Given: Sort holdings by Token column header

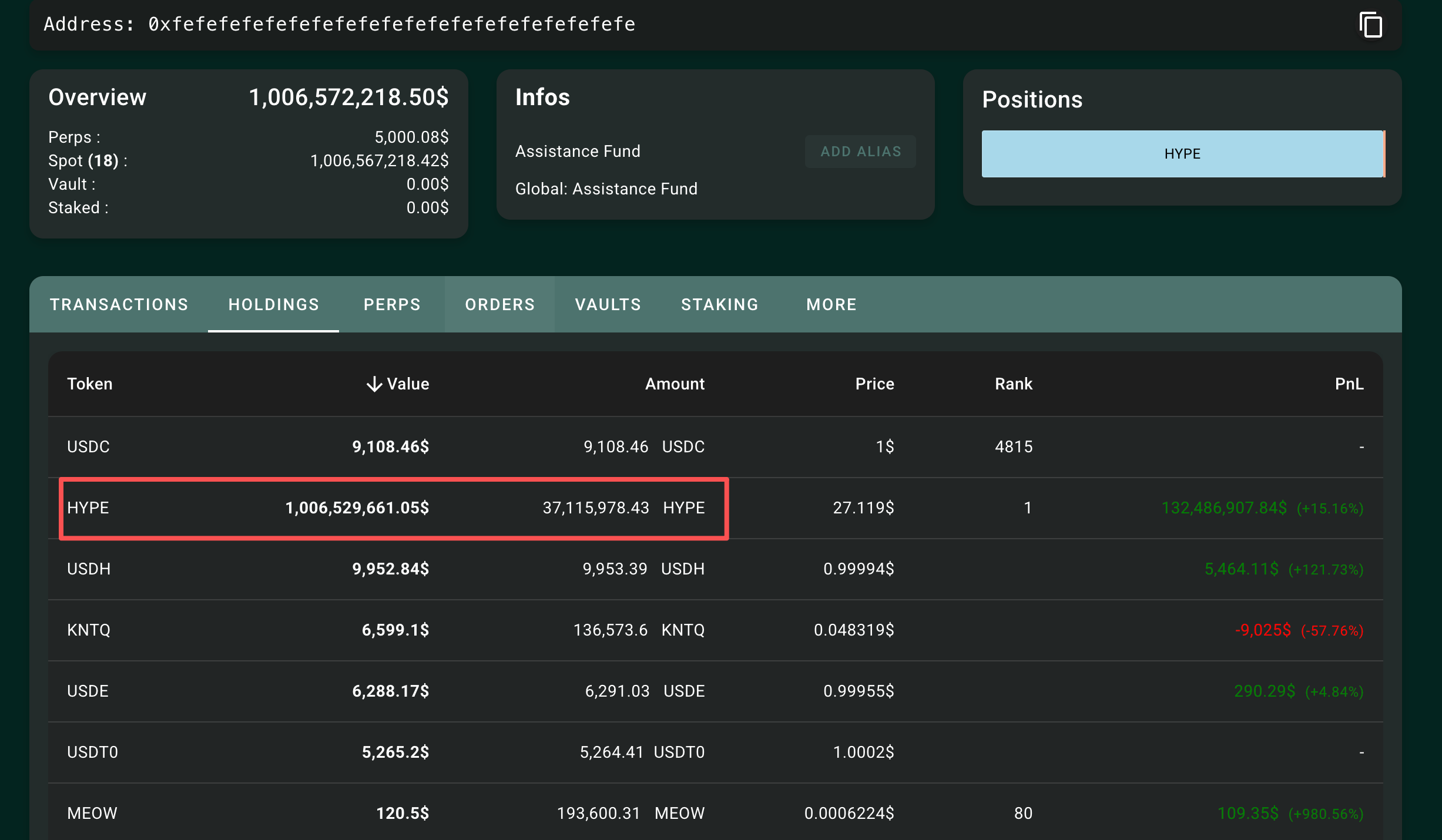Looking at the screenshot, I should pos(90,384).
